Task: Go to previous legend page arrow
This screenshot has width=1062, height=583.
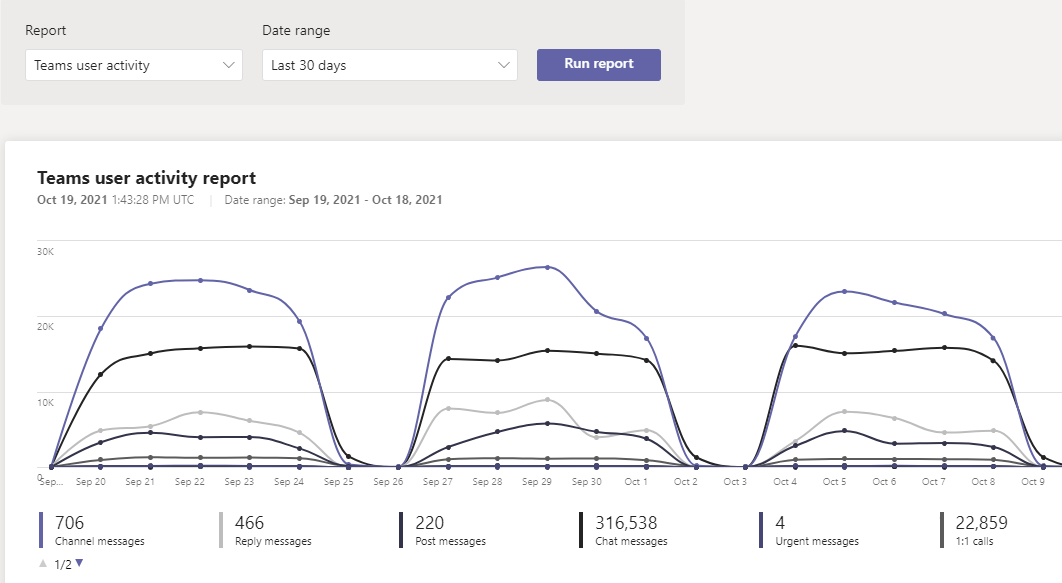Action: (43, 563)
